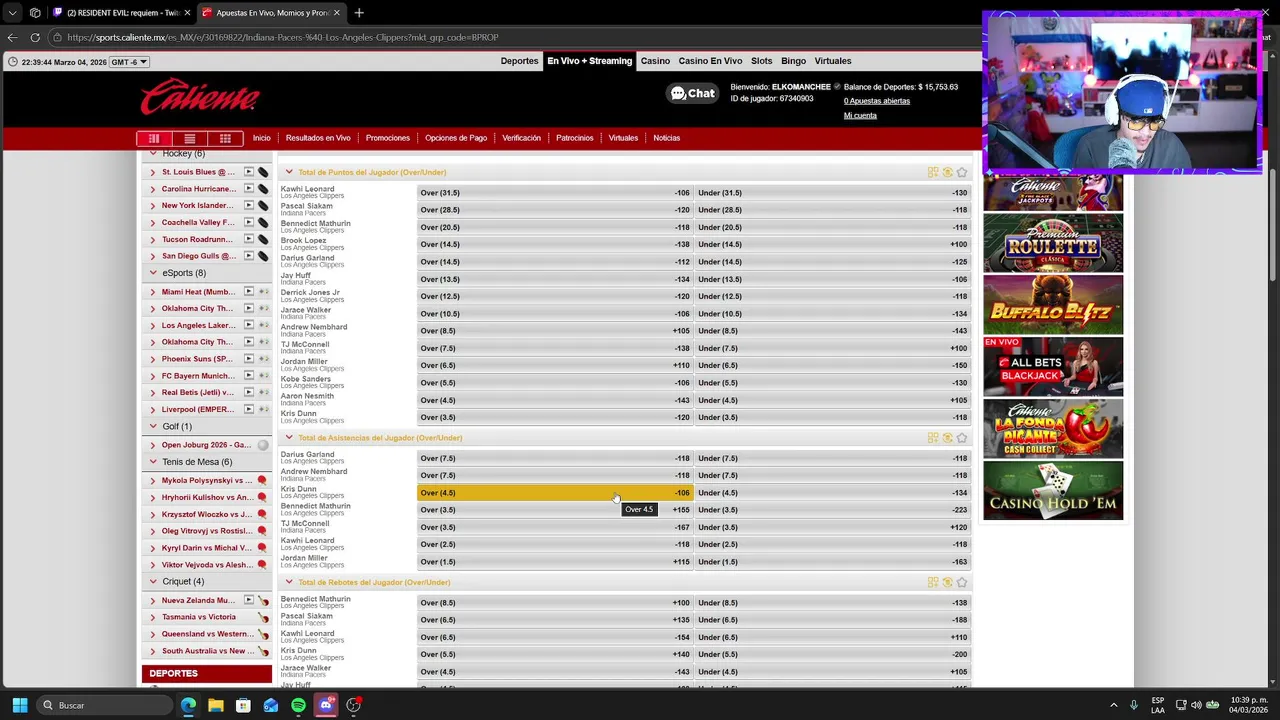Open Opciones de Pago in the red bar
Screen dimensions: 1280x720
456,138
